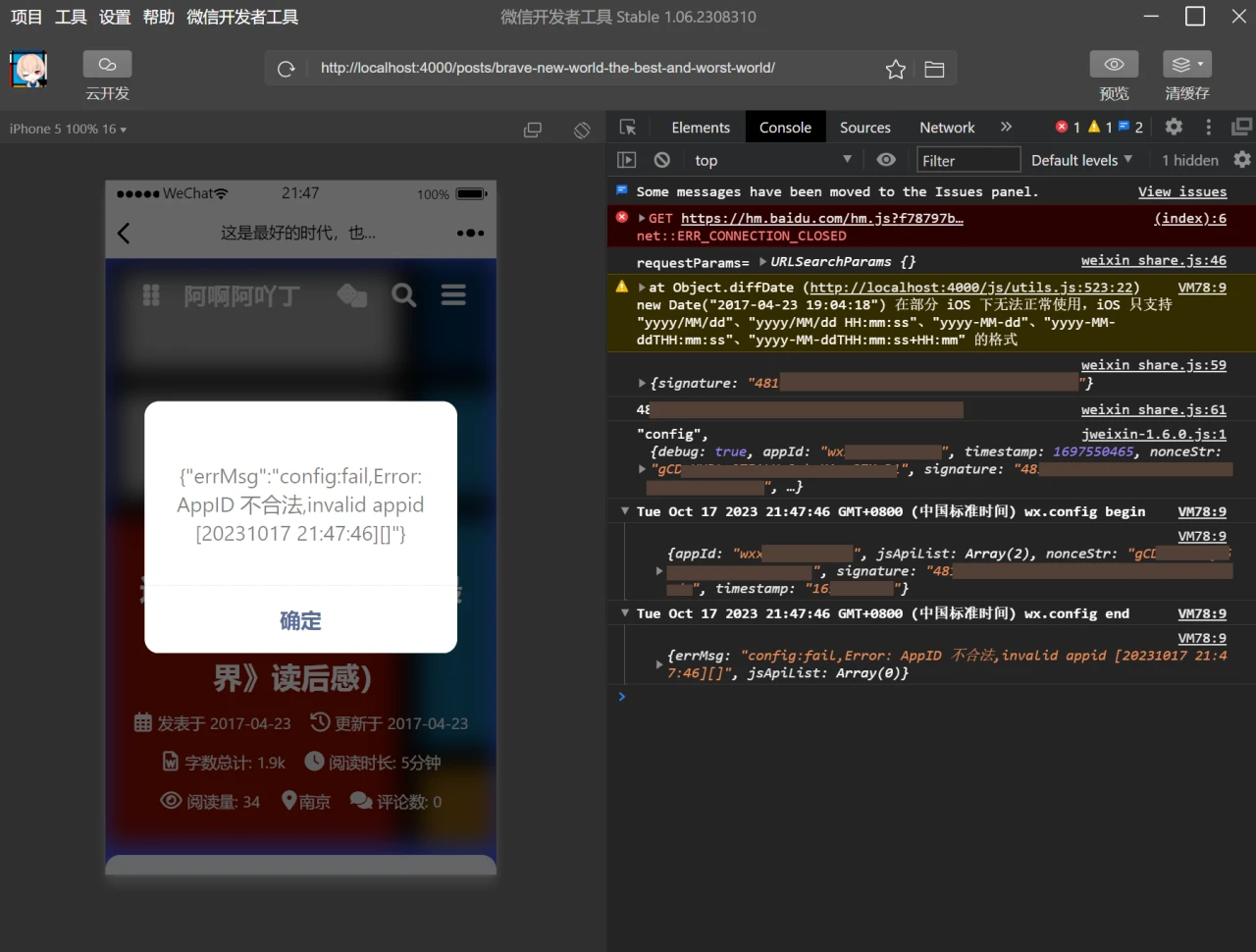The width and height of the screenshot is (1256, 952).
Task: Rotate the simulated device screen
Action: click(582, 130)
